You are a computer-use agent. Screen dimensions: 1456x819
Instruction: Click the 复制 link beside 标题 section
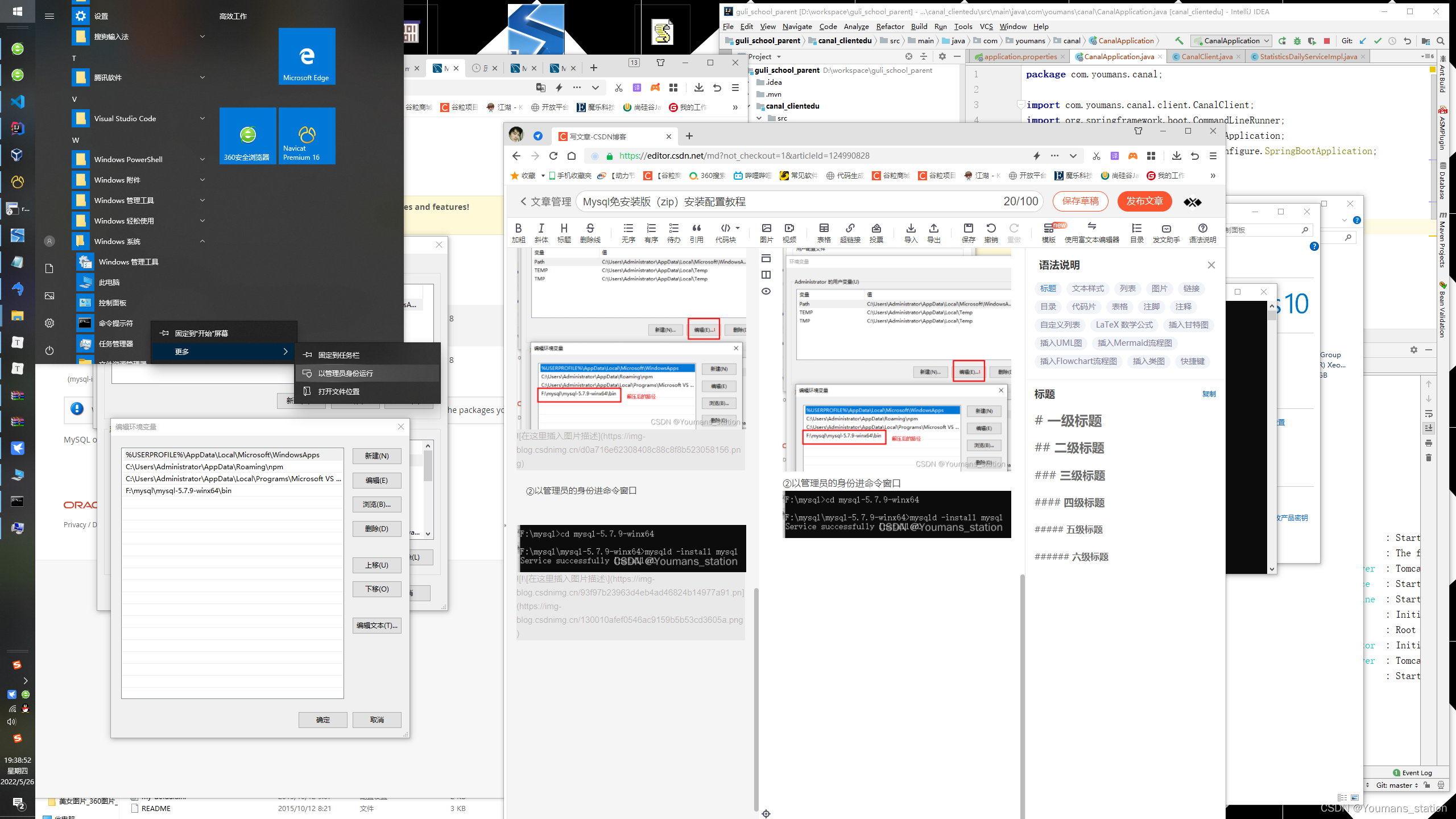click(x=1209, y=394)
